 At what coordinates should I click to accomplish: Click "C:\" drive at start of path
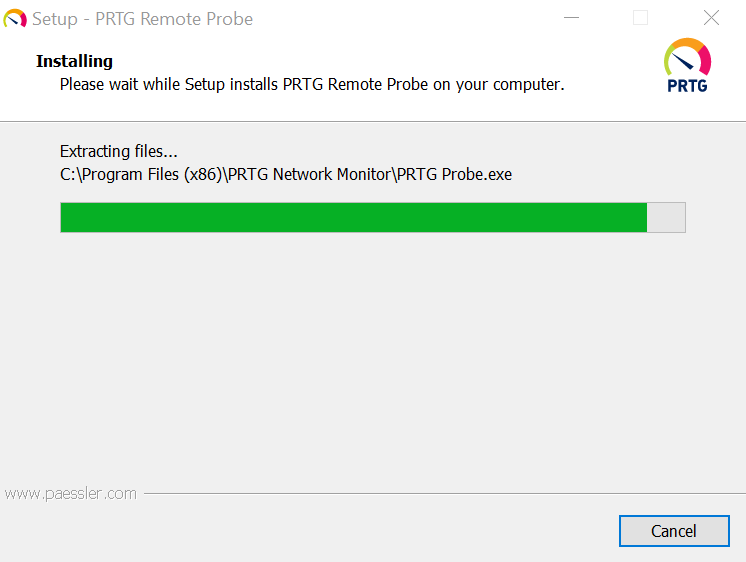(72, 174)
